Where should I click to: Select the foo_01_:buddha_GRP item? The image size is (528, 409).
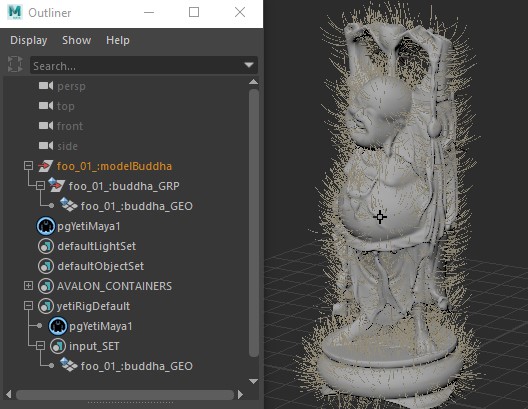pos(124,186)
